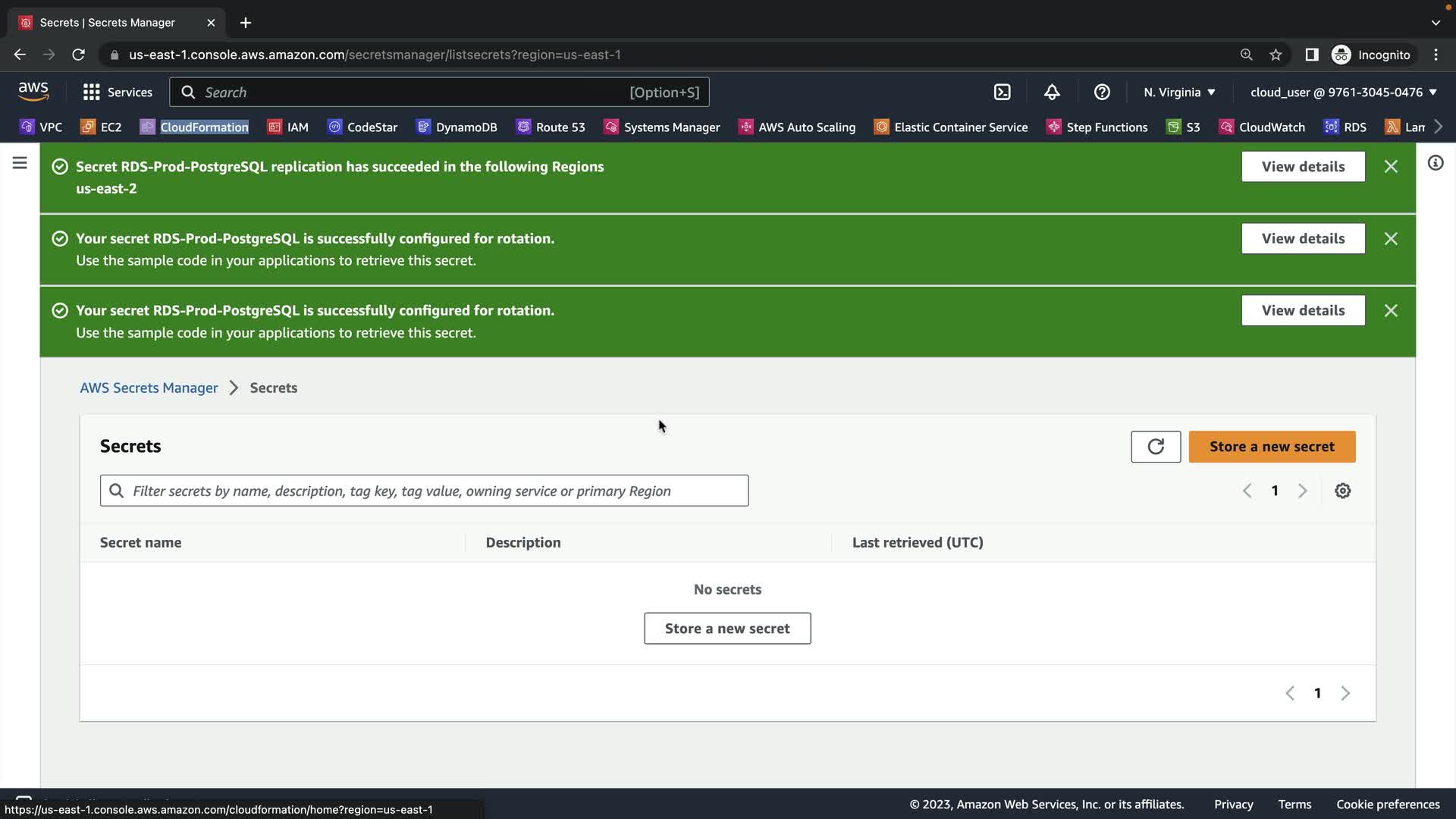Click the AWS Secrets Manager breadcrumb link
Screen dimensions: 1456x819
[x=149, y=388]
